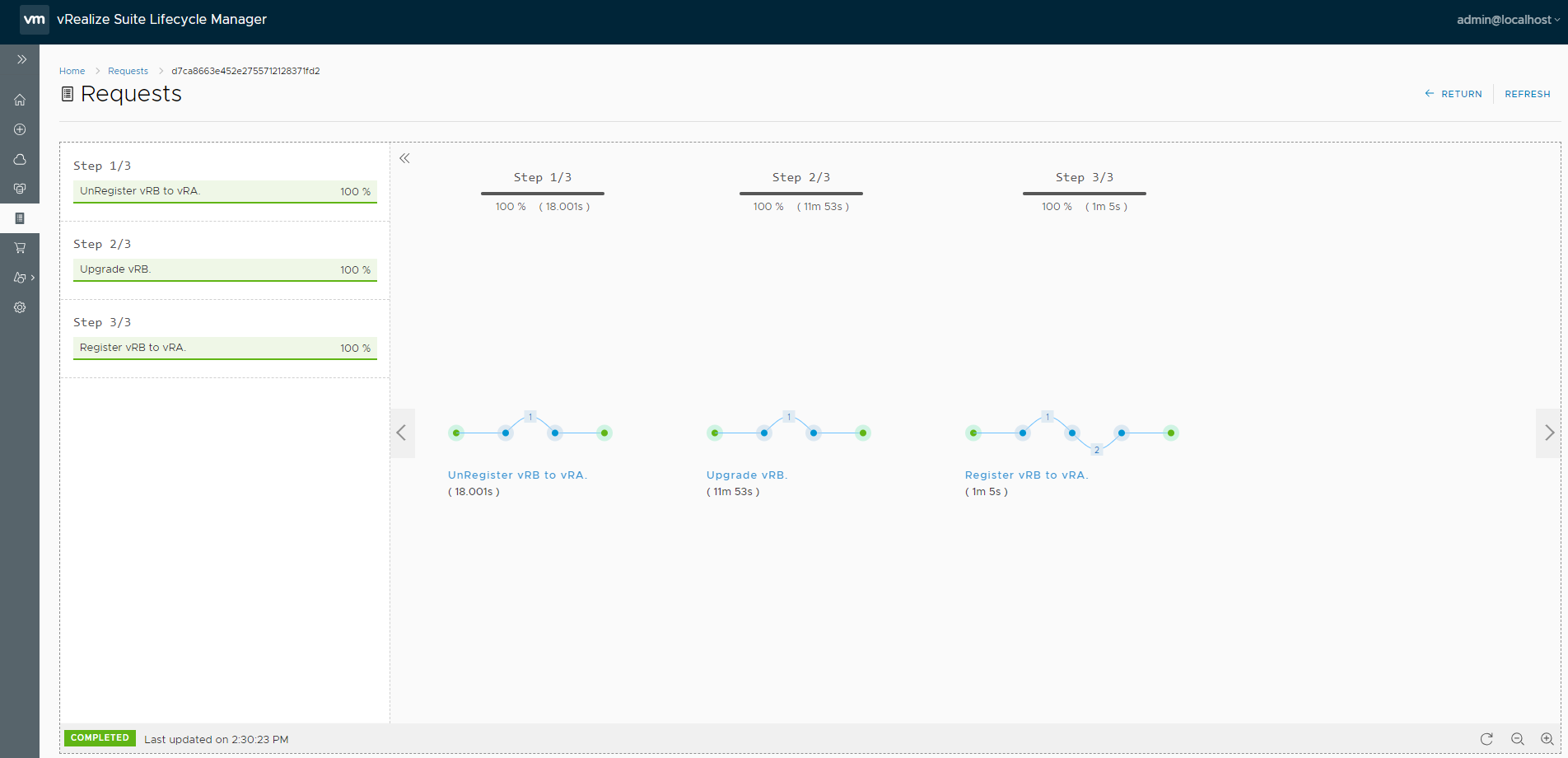Click the Create Environment plus icon

[x=20, y=129]
